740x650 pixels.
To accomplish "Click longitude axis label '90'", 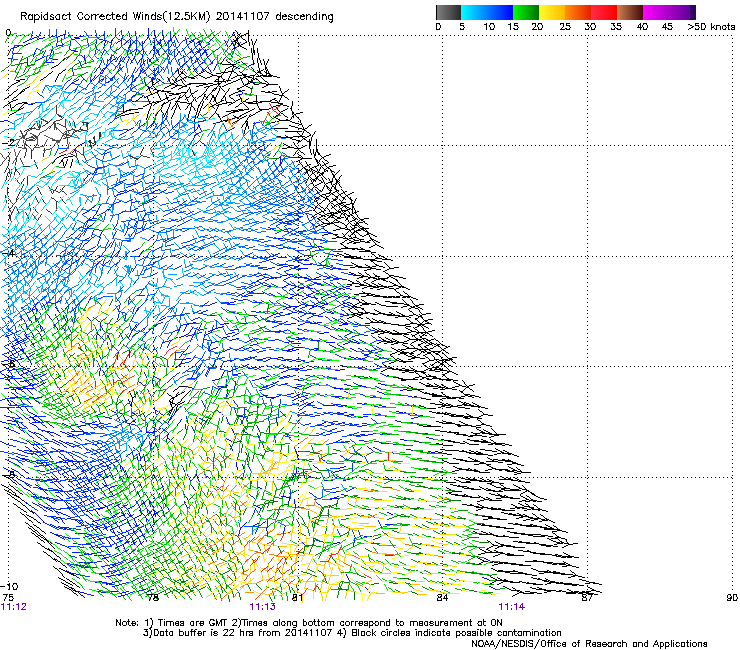I will pyautogui.click(x=732, y=598).
